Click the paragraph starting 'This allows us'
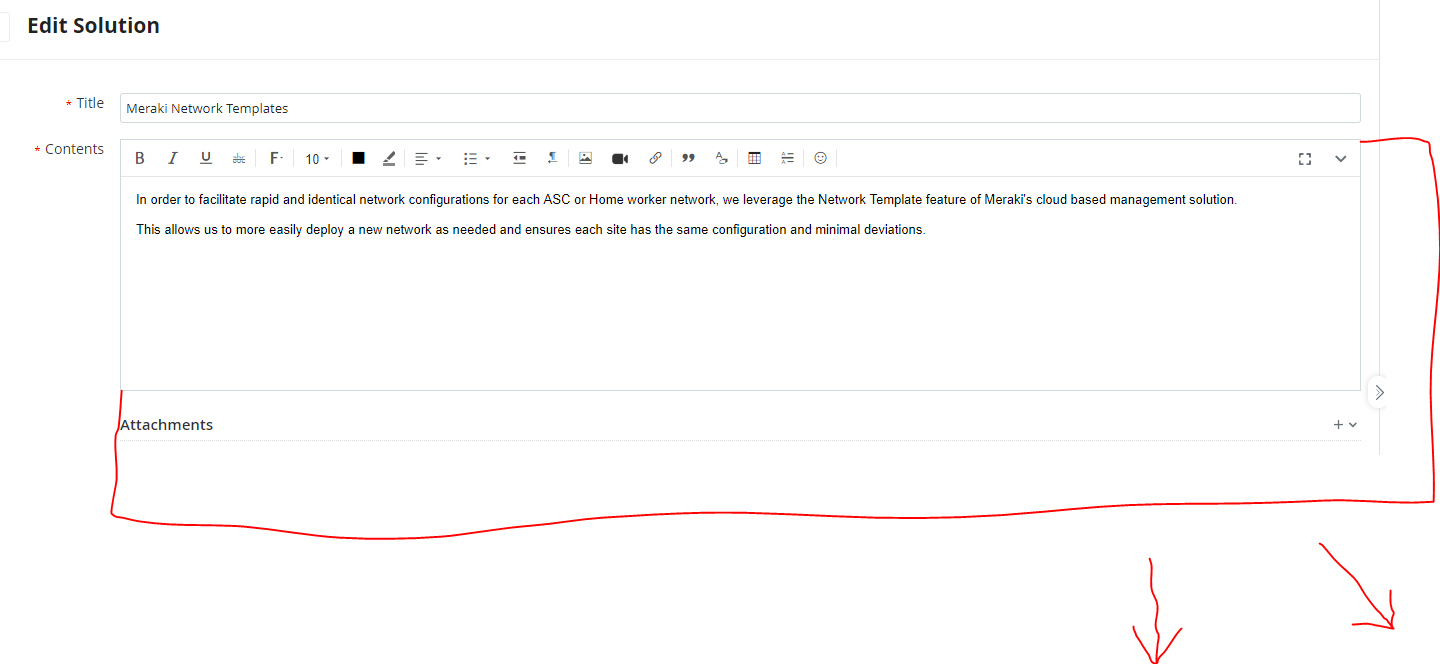Screen dimensions: 1440x664 pyautogui.click(x=531, y=230)
